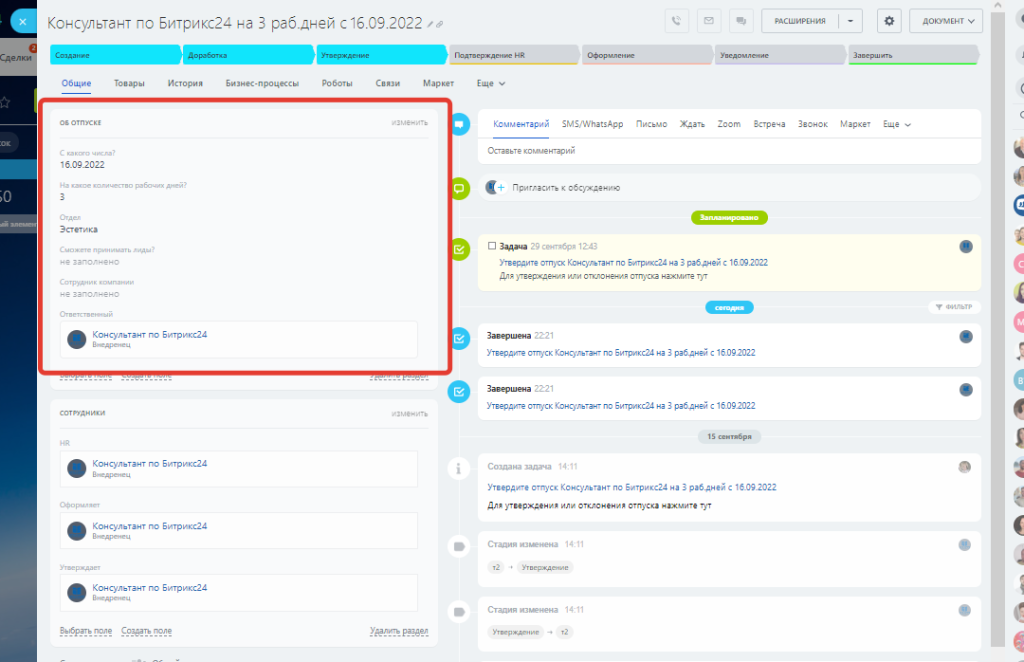This screenshot has height=662, width=1024.
Task: Click avatar on the planned Задача card
Action: [x=966, y=246]
